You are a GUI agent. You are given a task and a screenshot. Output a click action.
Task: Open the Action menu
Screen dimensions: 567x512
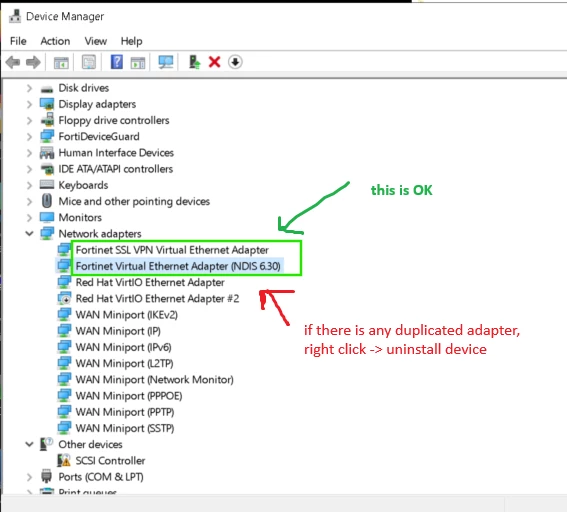coord(55,41)
